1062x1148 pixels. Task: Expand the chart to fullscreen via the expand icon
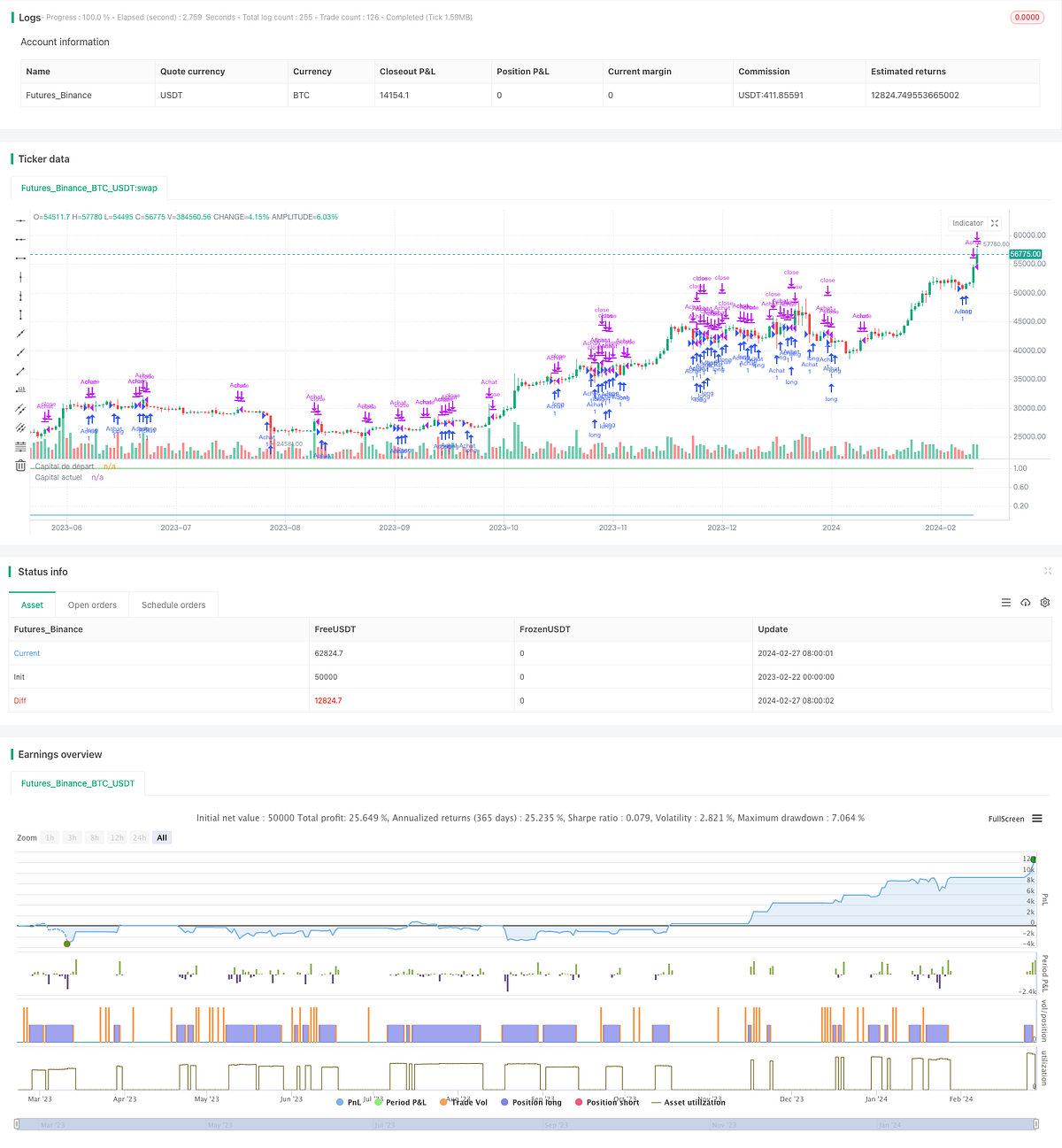click(x=995, y=223)
